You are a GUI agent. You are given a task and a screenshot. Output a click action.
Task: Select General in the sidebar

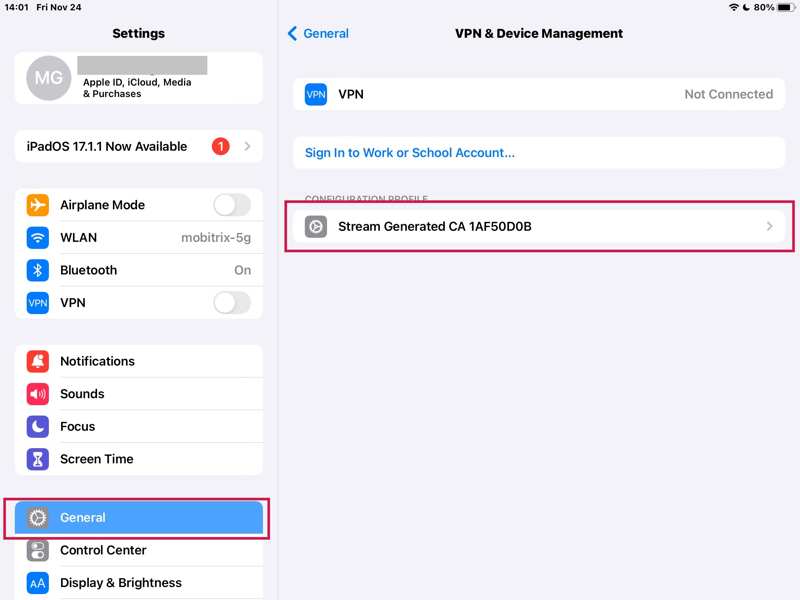(x=139, y=518)
